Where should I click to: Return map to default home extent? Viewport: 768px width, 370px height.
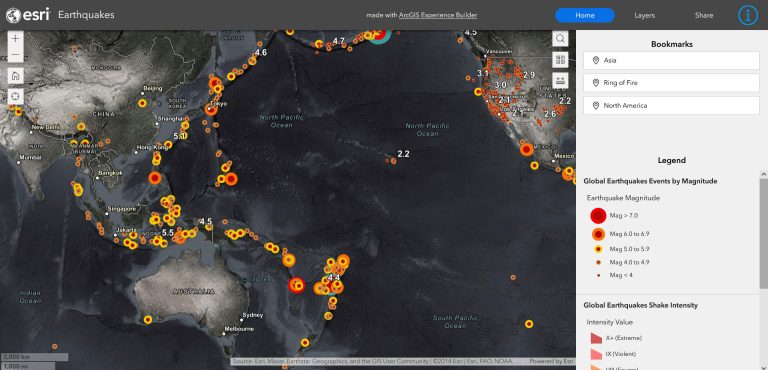pyautogui.click(x=16, y=75)
